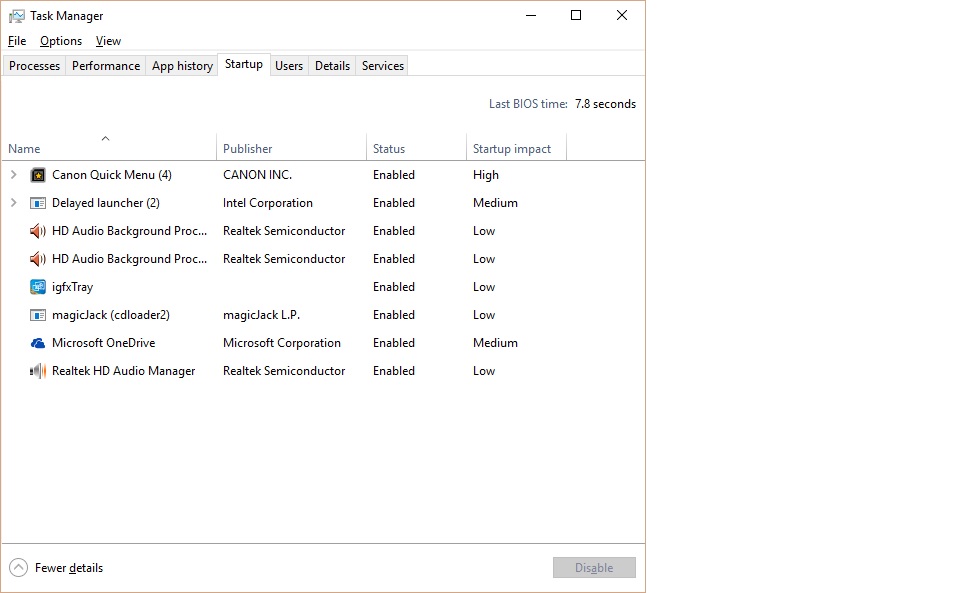
Task: Select the igfxTray startup entry
Action: [x=323, y=287]
